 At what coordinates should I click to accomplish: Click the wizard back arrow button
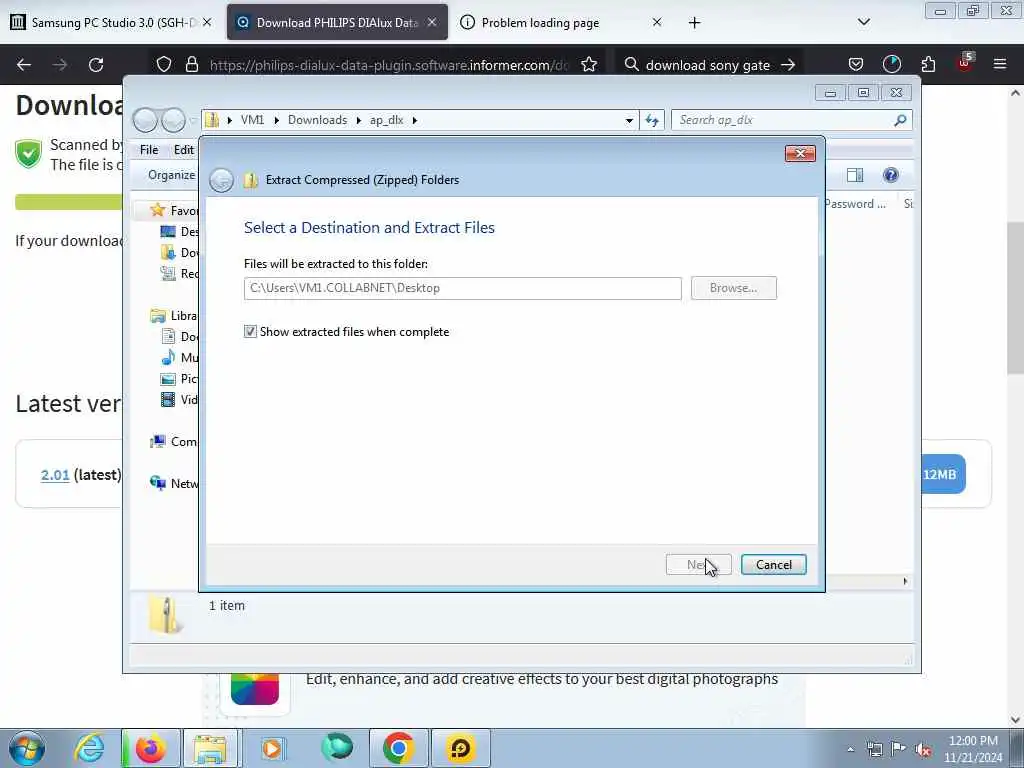[221, 180]
